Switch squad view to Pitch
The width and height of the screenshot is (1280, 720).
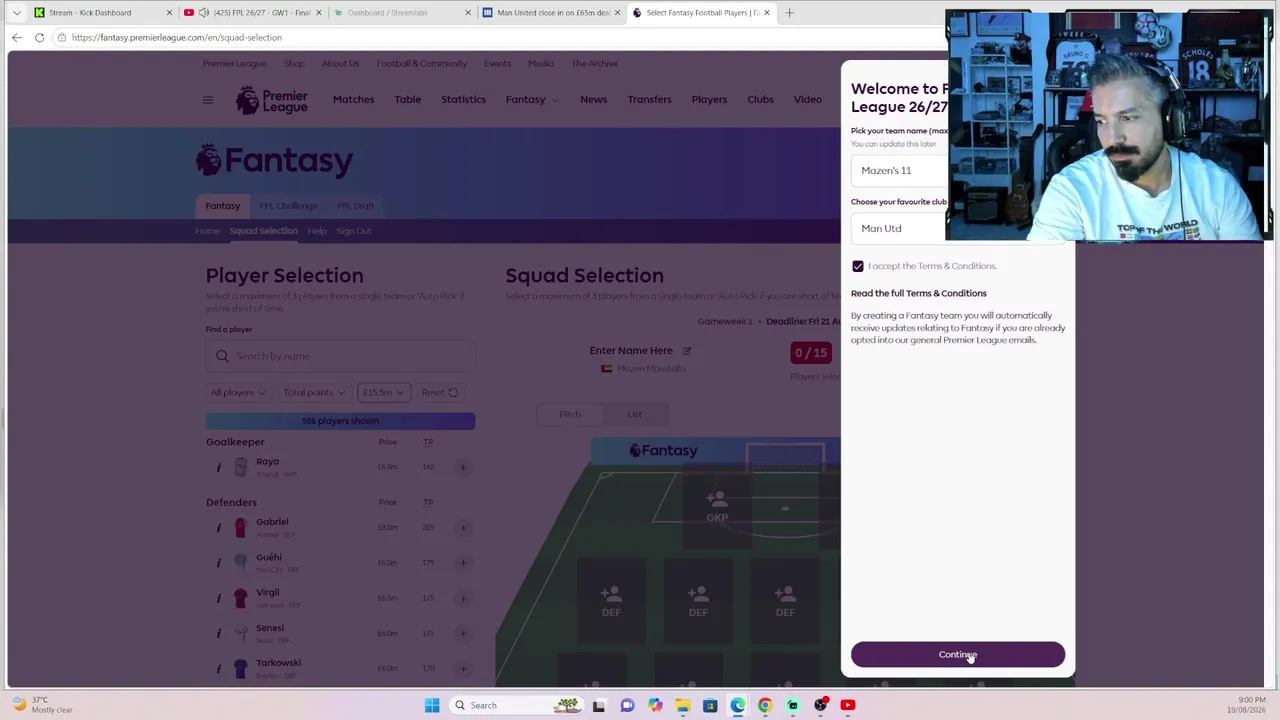click(570, 414)
